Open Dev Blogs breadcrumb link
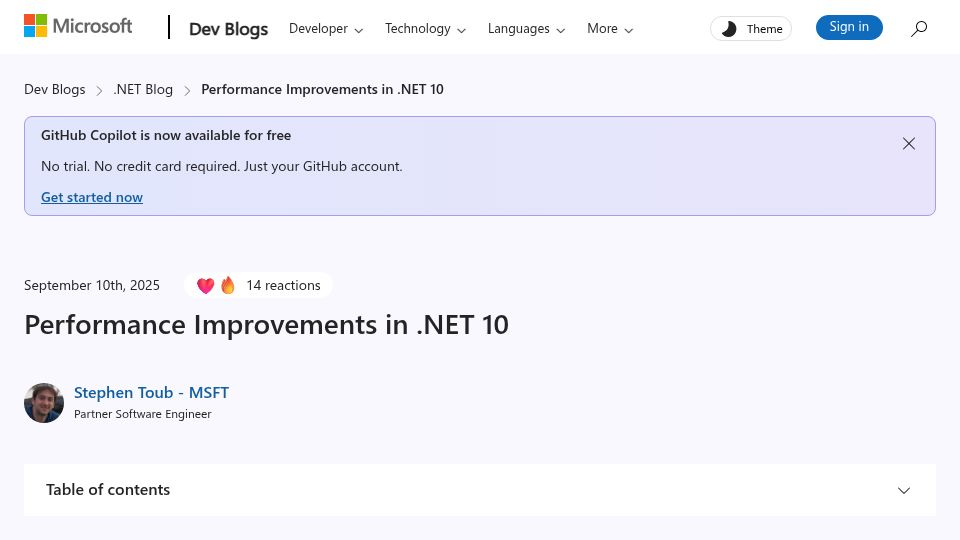This screenshot has width=960, height=540. (54, 89)
